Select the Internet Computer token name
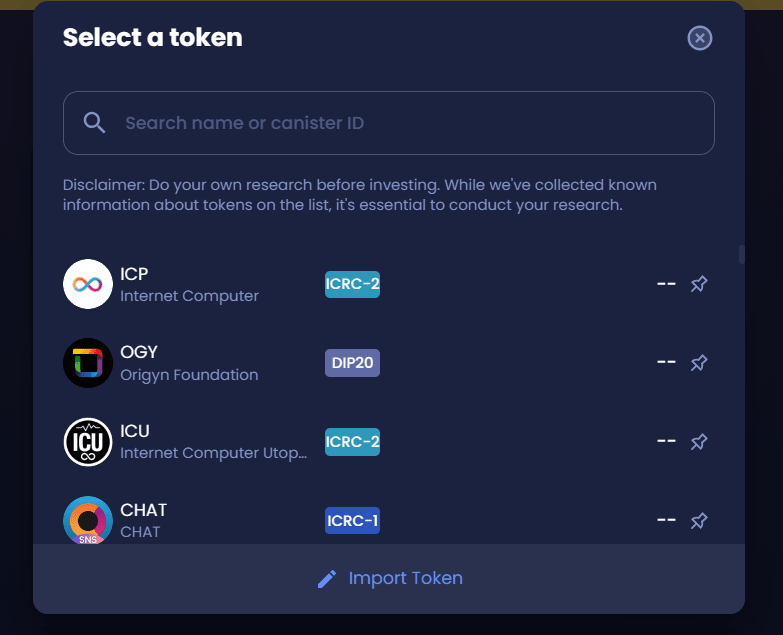The width and height of the screenshot is (783, 635). click(189, 296)
